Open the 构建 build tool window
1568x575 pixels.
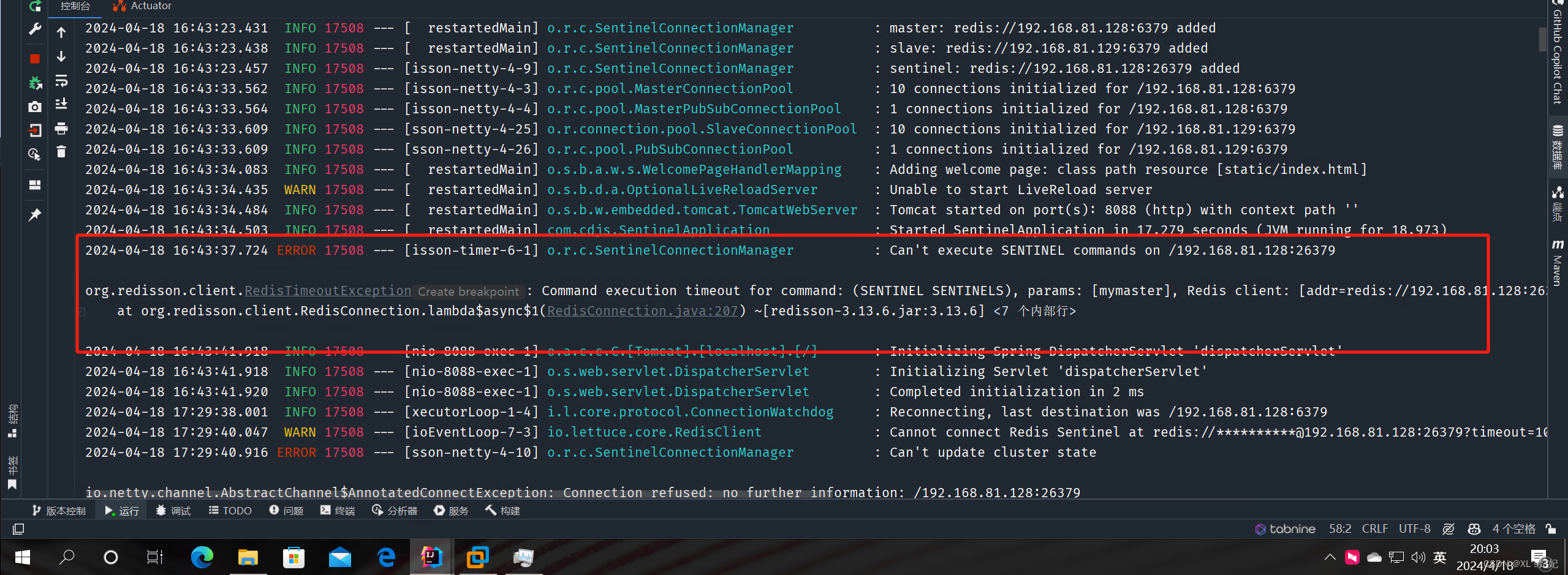[502, 511]
